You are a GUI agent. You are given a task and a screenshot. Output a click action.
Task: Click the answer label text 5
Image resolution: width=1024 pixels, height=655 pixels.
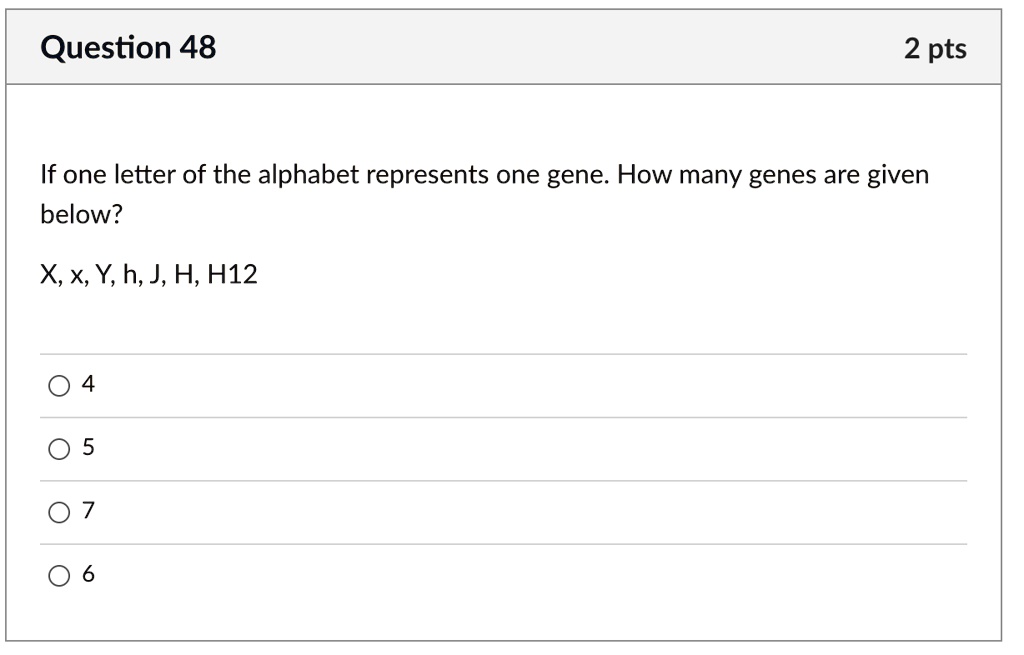(88, 447)
